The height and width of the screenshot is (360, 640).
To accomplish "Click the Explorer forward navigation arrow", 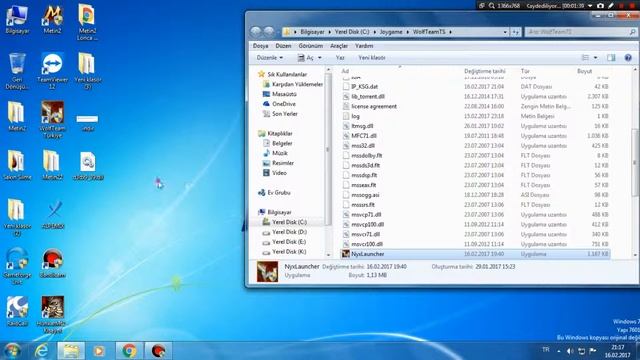I will point(269,31).
